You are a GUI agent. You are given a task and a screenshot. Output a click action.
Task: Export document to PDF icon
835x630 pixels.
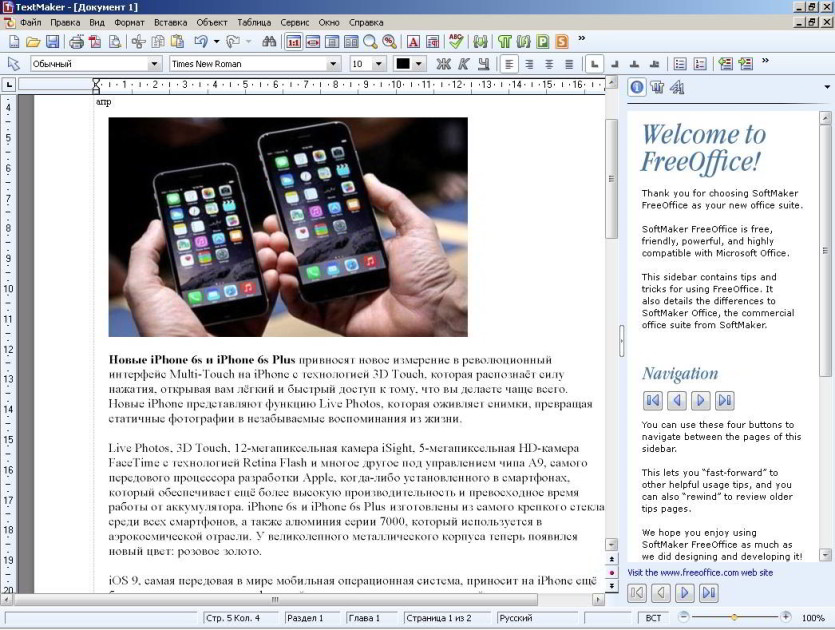(95, 42)
